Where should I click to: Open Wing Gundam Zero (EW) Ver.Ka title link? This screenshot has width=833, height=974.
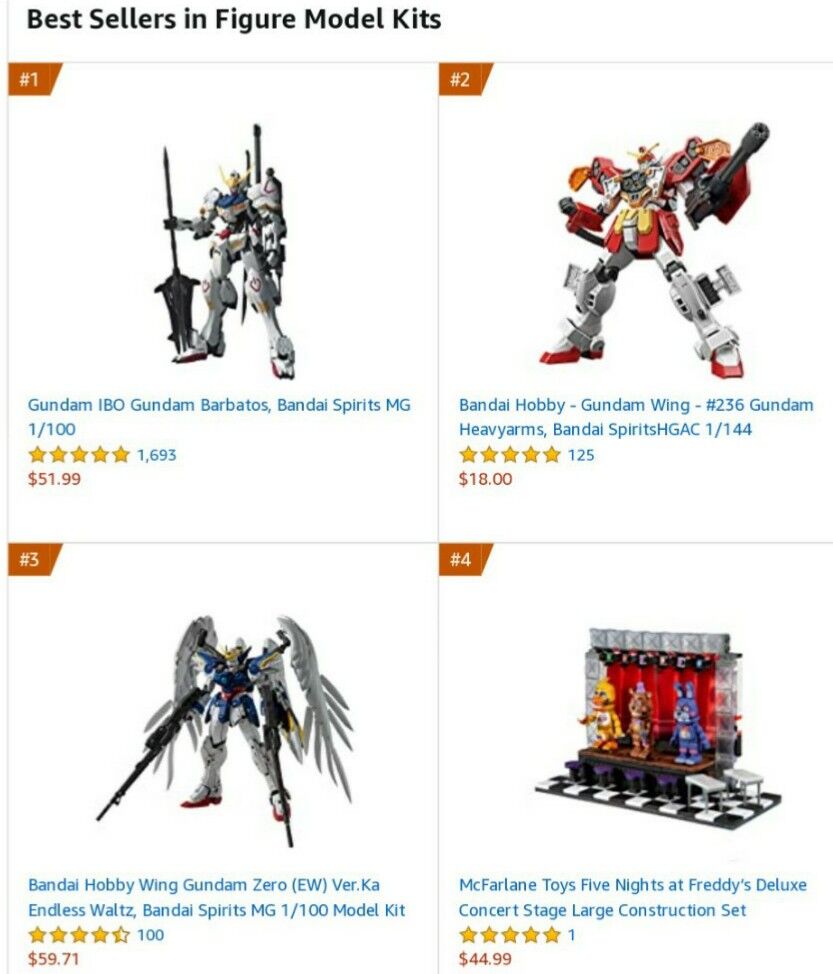216,897
